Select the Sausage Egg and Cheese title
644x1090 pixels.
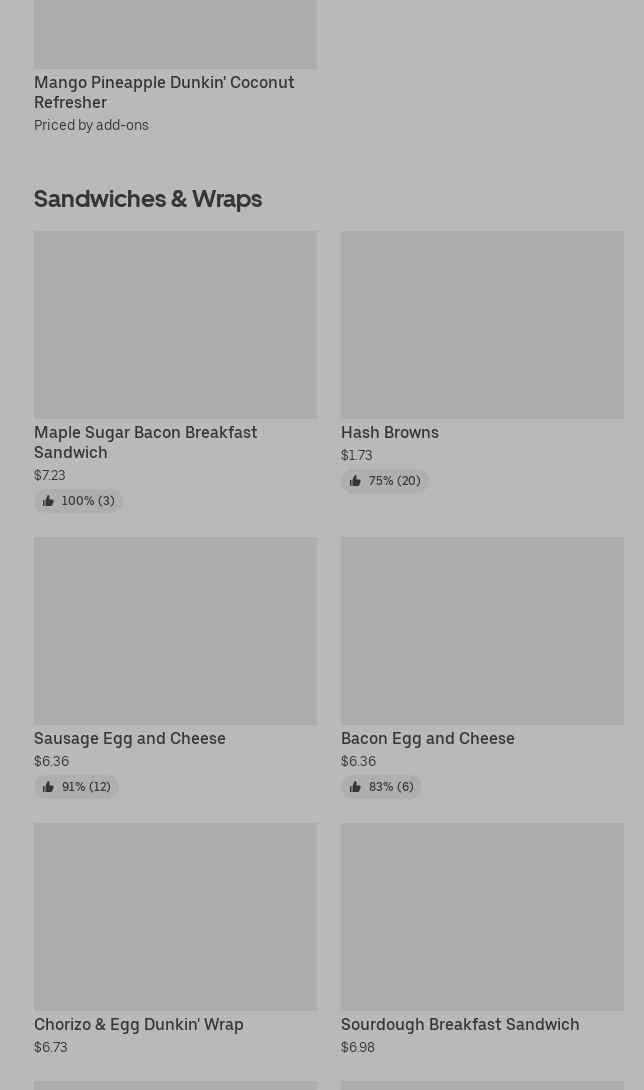click(130, 738)
